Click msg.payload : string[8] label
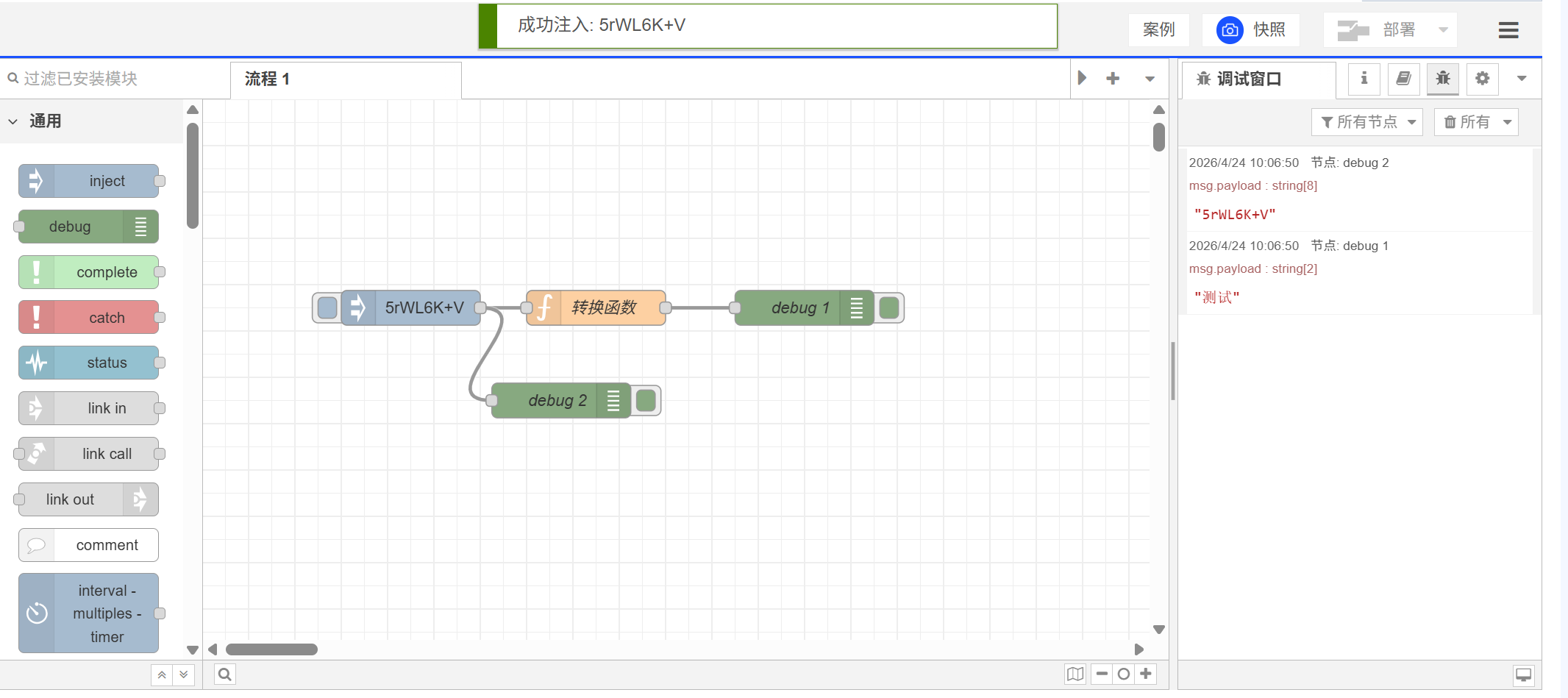 tap(1253, 186)
